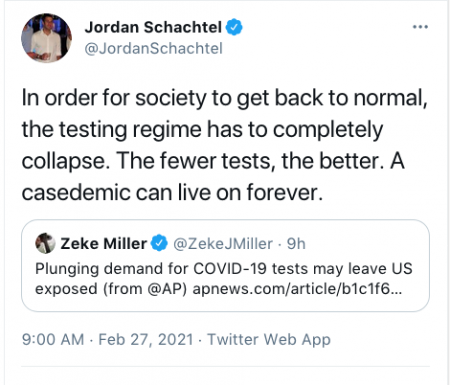Viewport: 450px width, 385px height.
Task: Click the 9:00 AM timestamp
Action: [53, 339]
